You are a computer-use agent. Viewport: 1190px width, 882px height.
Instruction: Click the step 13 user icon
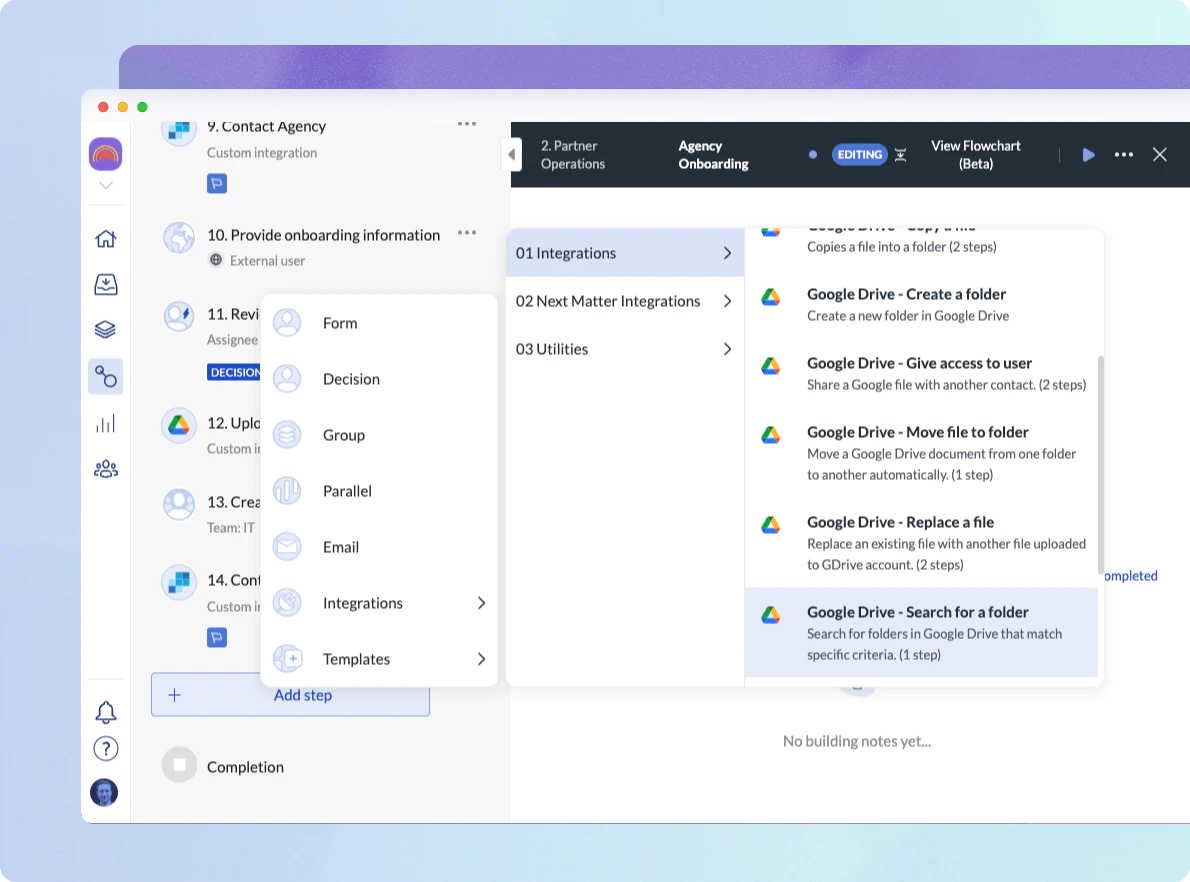pyautogui.click(x=179, y=504)
